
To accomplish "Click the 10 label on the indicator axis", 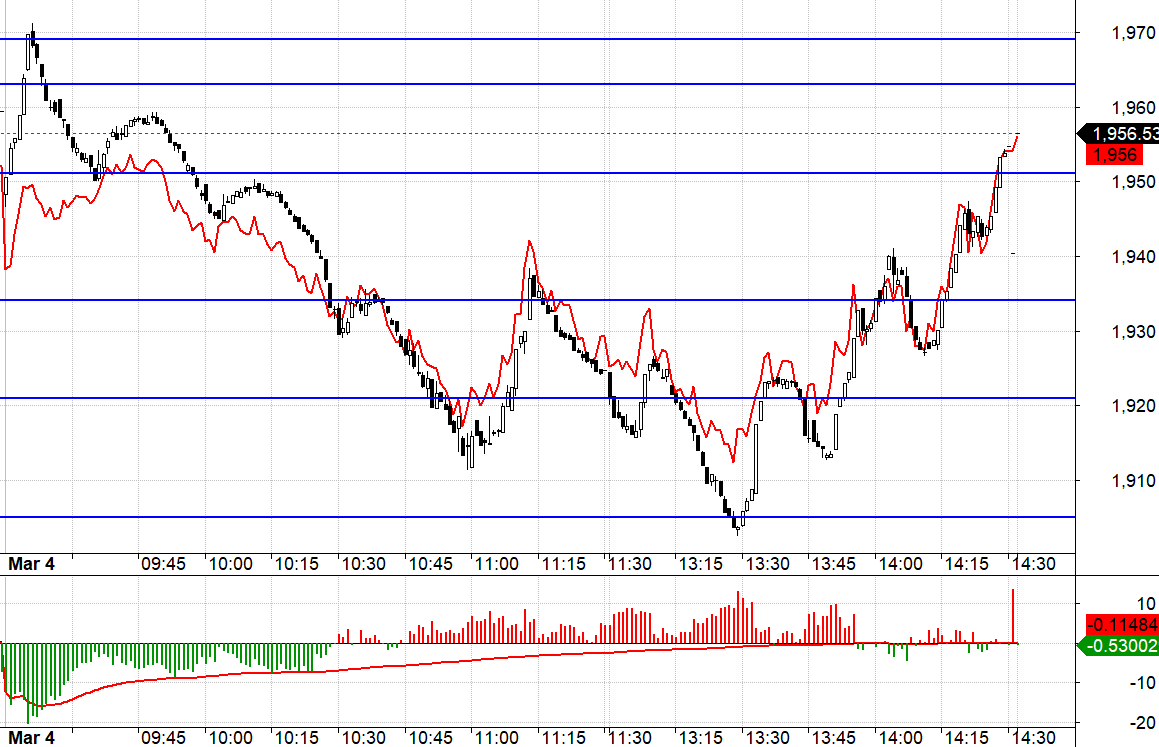I will pyautogui.click(x=1146, y=603).
